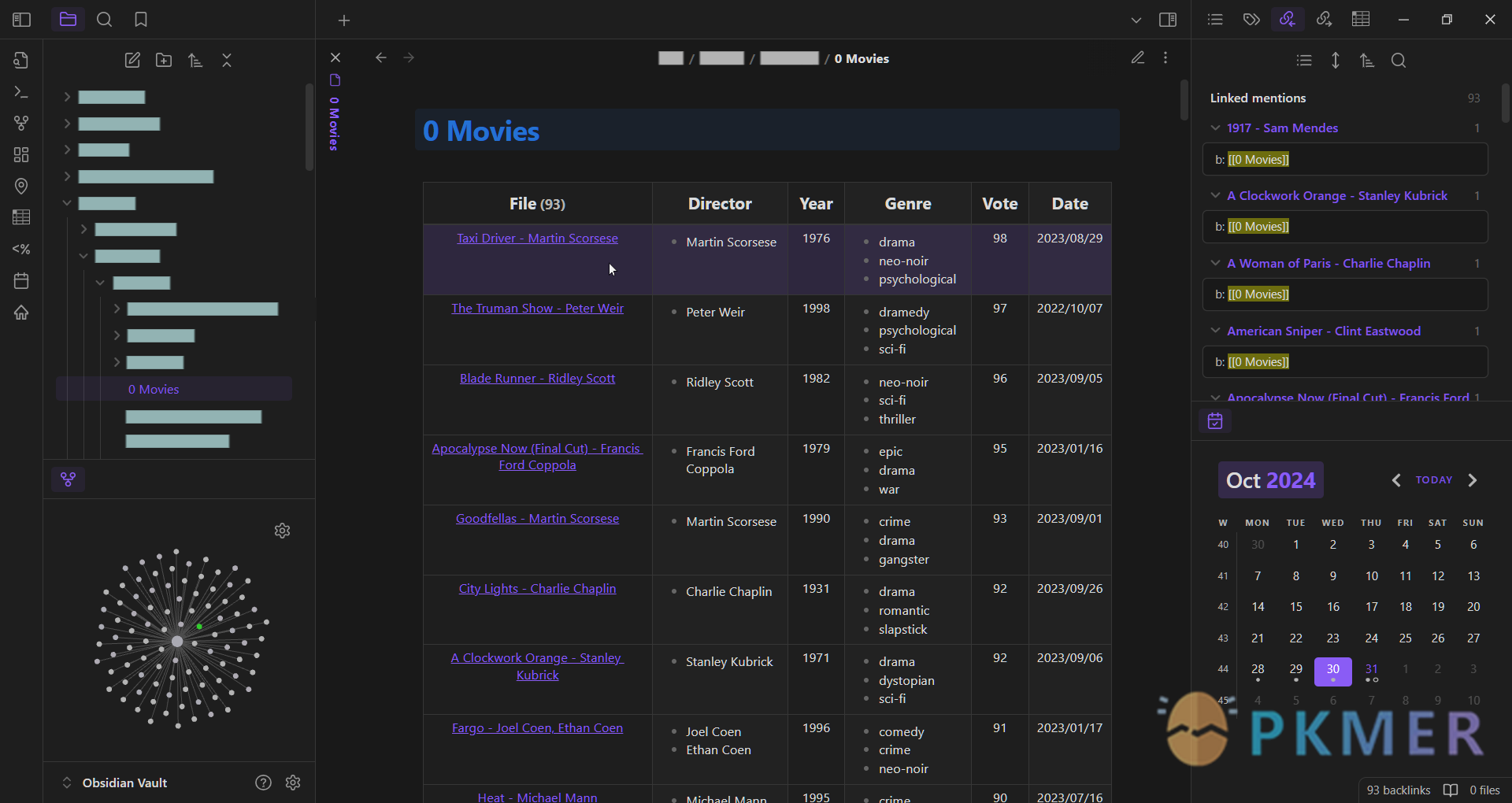Open canvas ribbon icon
The image size is (1512, 803).
pyautogui.click(x=21, y=155)
